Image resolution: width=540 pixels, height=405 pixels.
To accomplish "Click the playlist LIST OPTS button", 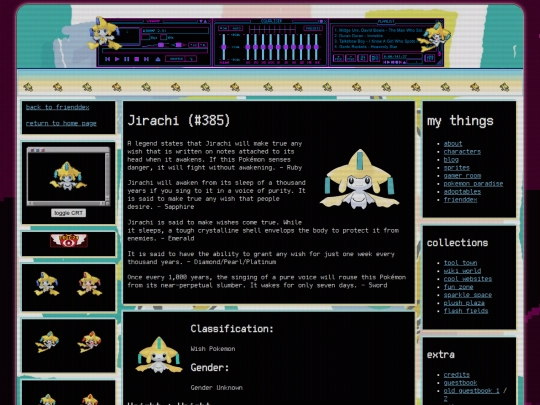I will pos(430,58).
